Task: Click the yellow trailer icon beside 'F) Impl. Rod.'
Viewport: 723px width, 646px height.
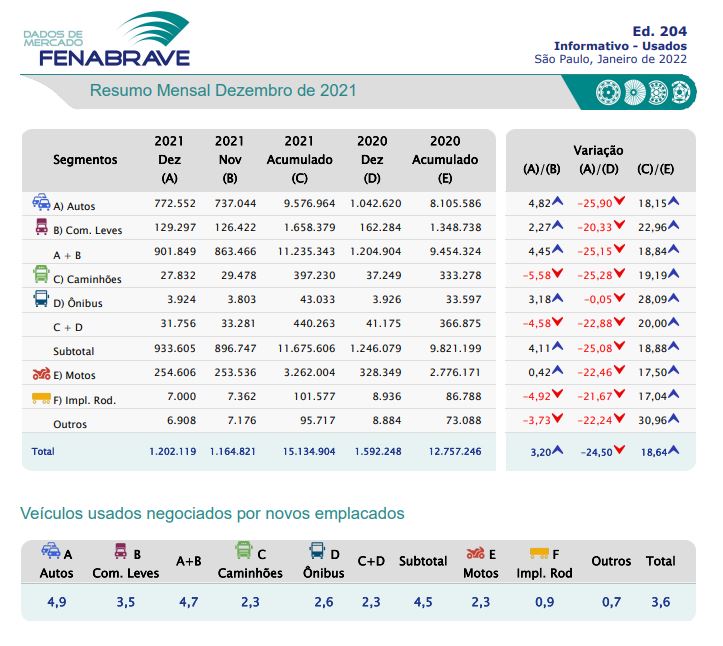Action: (41, 397)
